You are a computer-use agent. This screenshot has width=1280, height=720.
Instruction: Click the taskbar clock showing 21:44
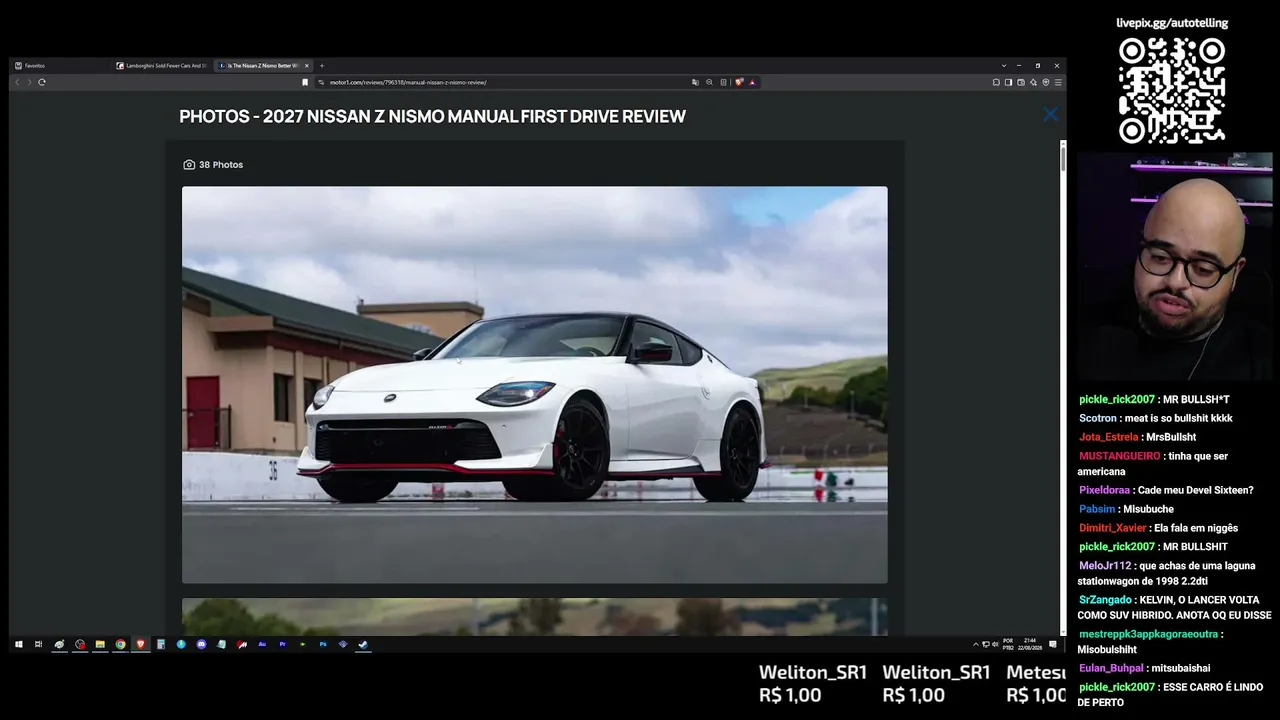1030,644
